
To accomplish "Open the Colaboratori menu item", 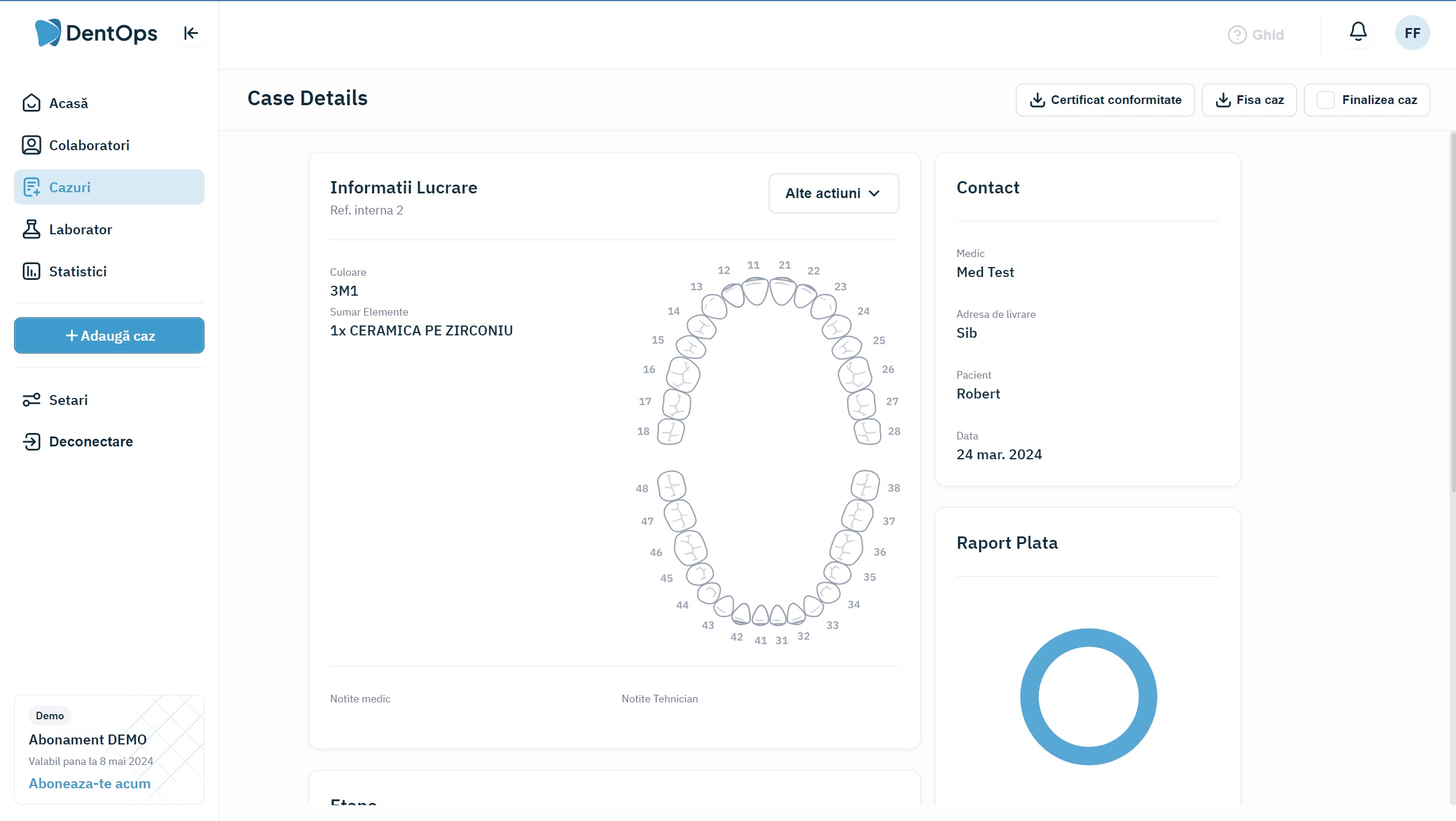I will 89,145.
